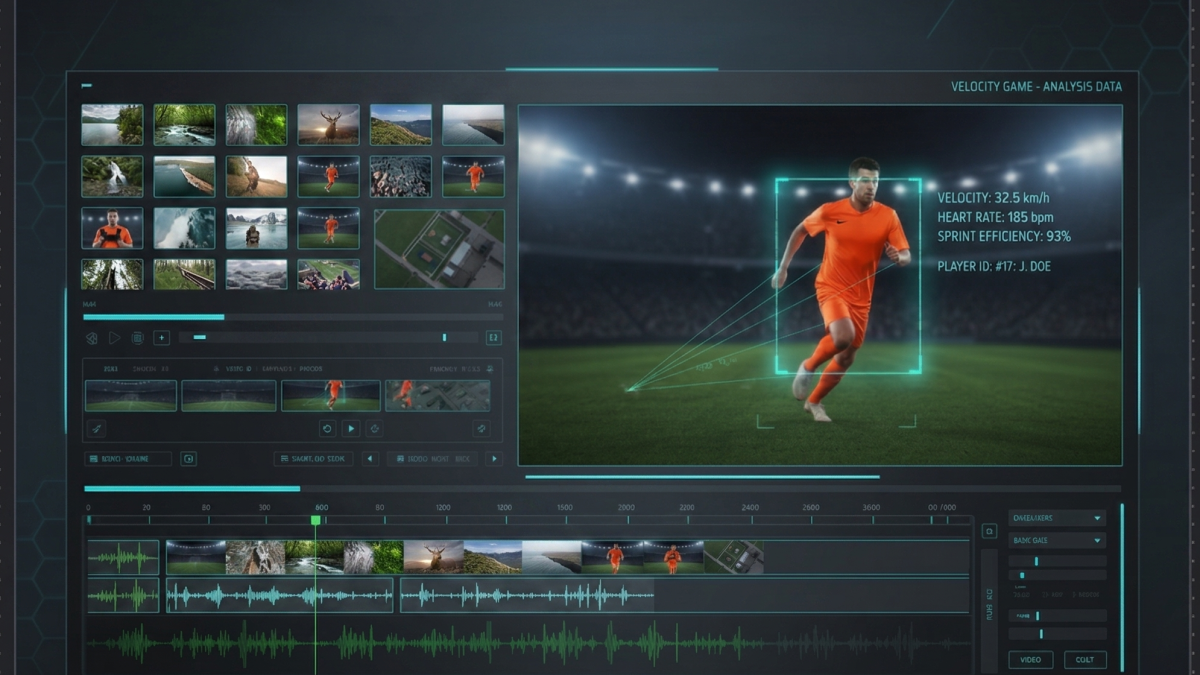Click the deer clip in the timeline video track
1200x675 pixels.
(433, 557)
